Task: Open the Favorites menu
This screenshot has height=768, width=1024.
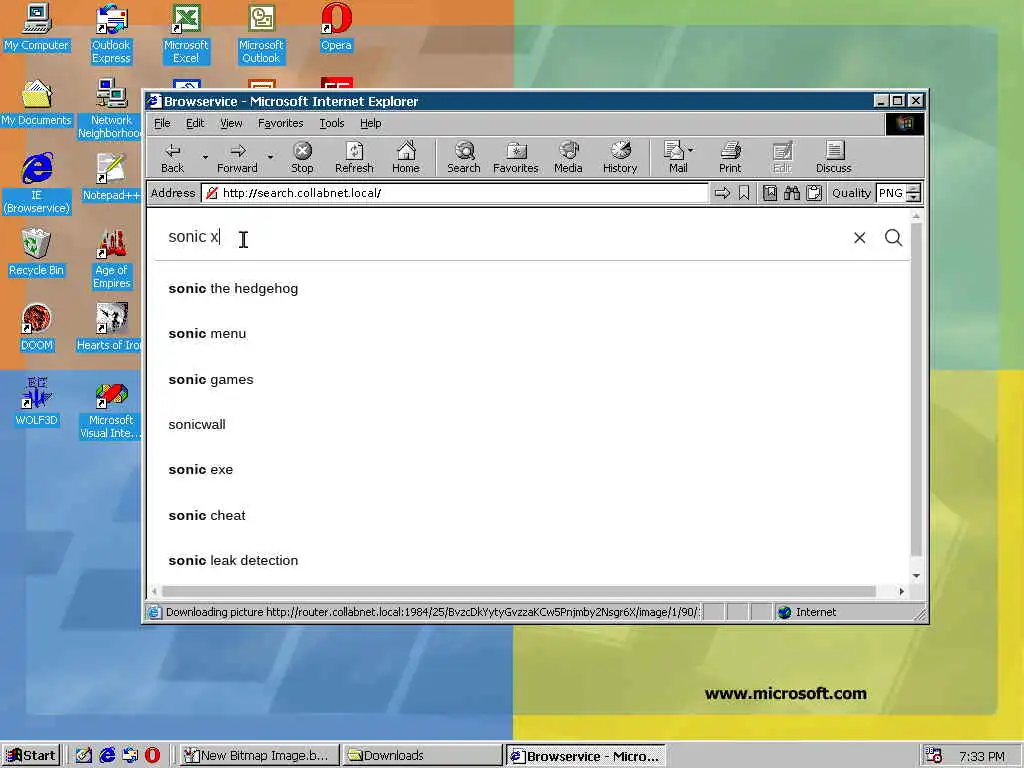Action: [x=280, y=123]
